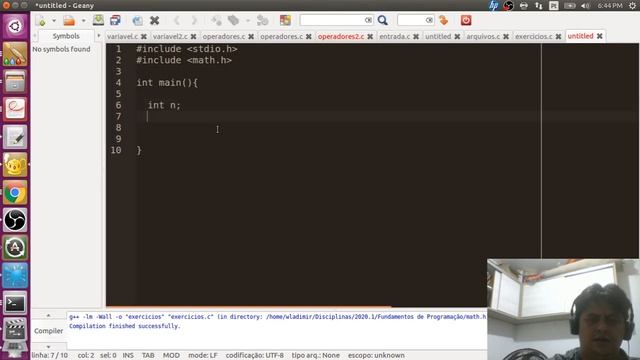Select the Compiler message tab
This screenshot has width=640, height=360.
(x=49, y=331)
